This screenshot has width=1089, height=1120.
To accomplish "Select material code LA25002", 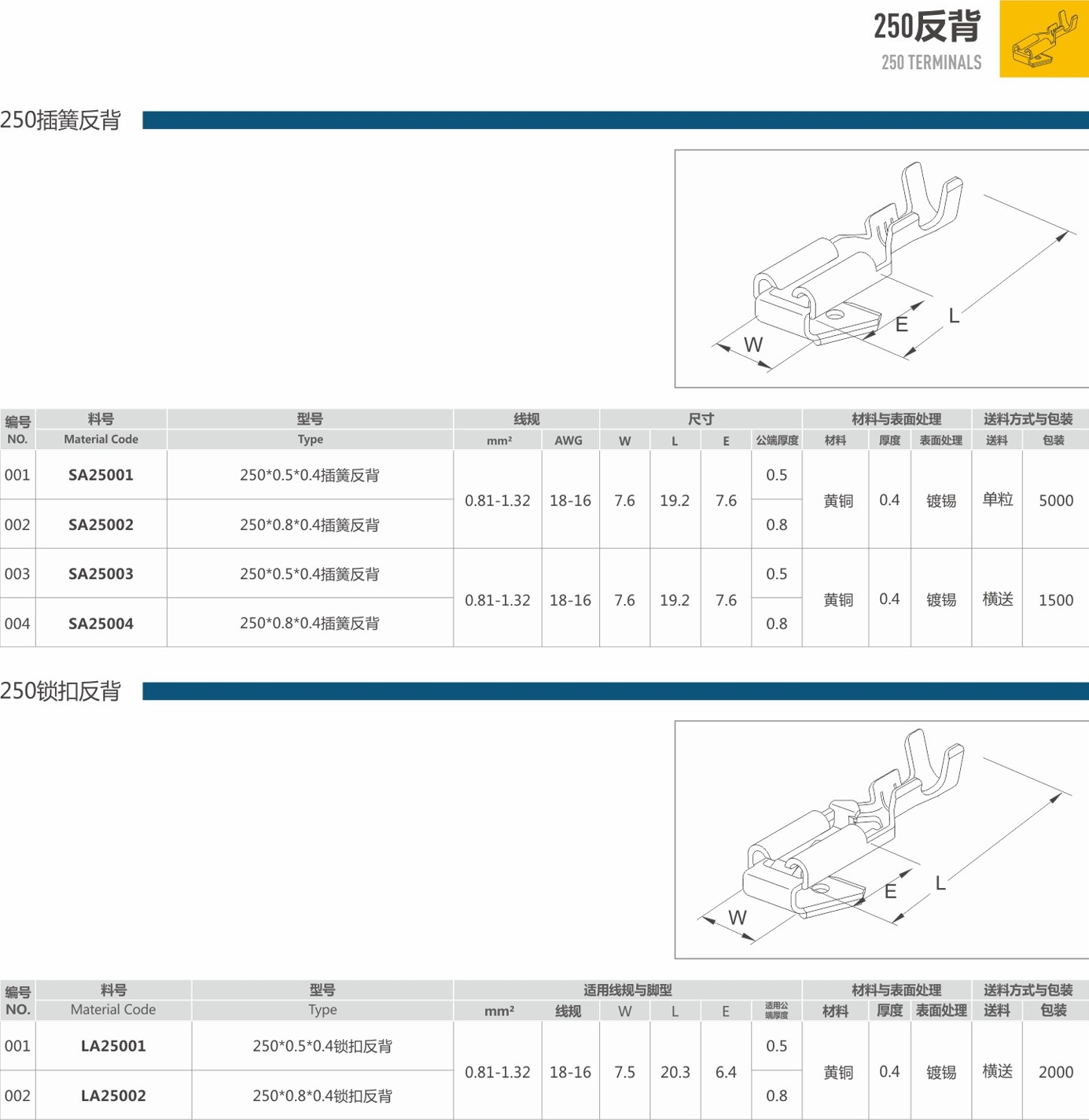I will coord(113,1096).
